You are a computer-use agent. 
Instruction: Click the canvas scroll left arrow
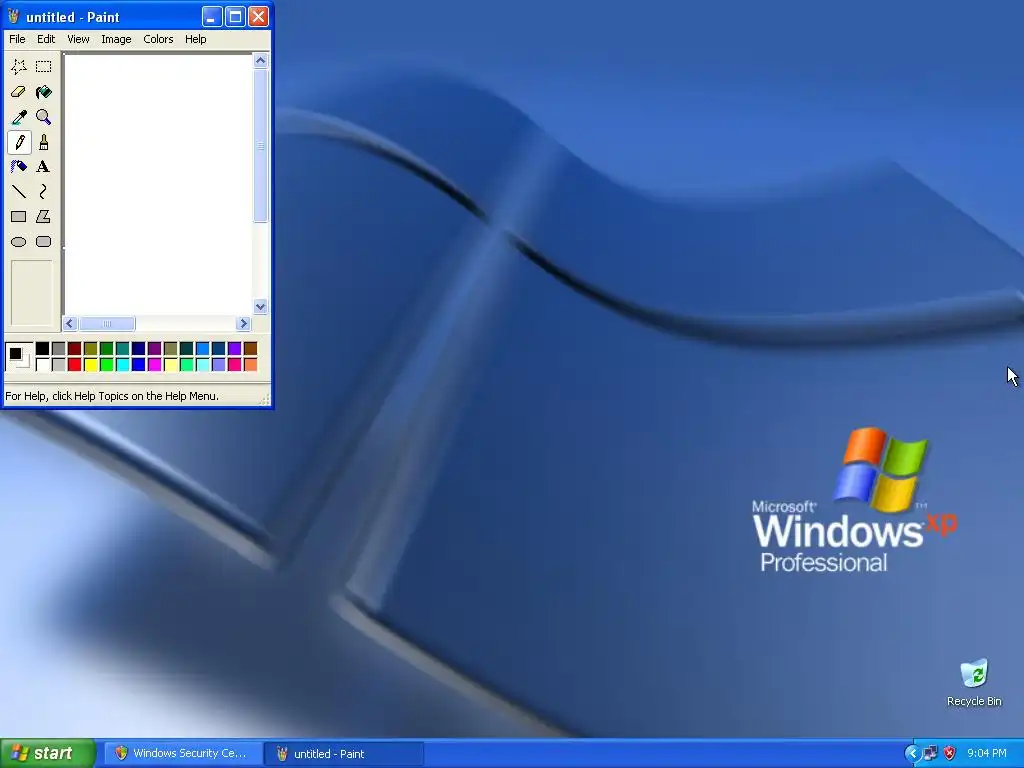pyautogui.click(x=71, y=323)
